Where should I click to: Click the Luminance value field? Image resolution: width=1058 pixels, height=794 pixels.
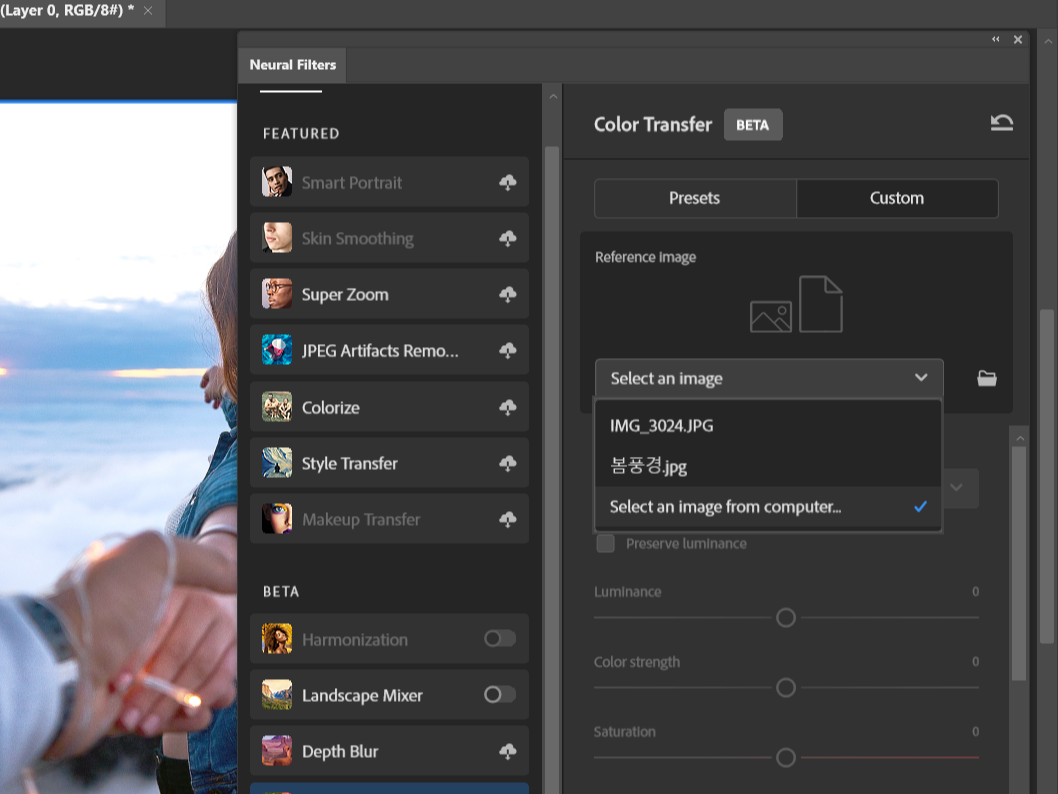coord(975,592)
